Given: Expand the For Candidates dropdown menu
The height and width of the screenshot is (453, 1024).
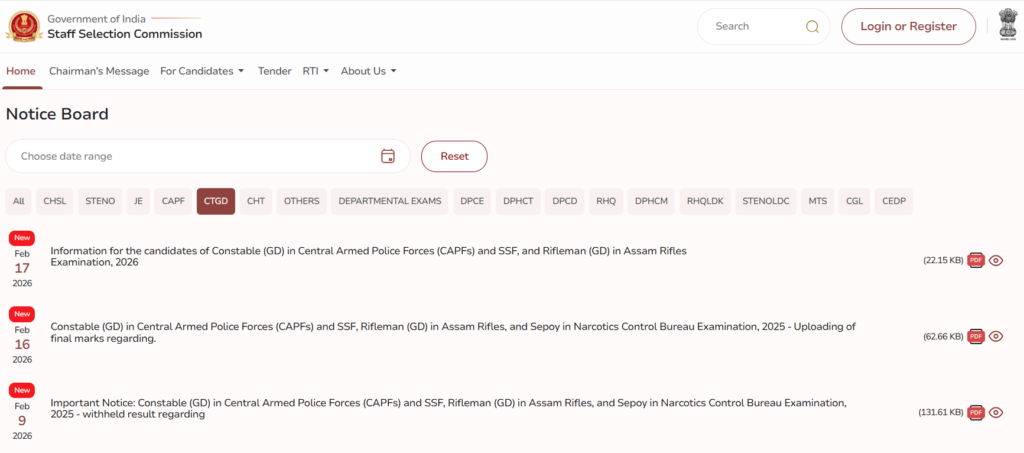Looking at the screenshot, I should (x=202, y=71).
